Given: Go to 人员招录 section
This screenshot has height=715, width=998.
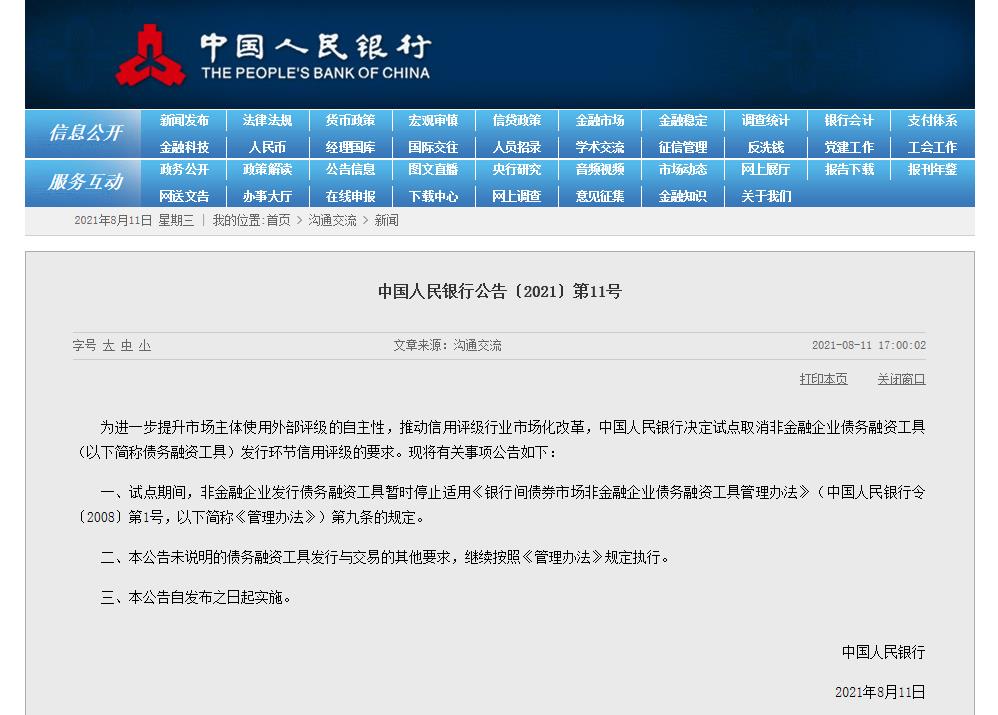Looking at the screenshot, I should click(x=517, y=147).
